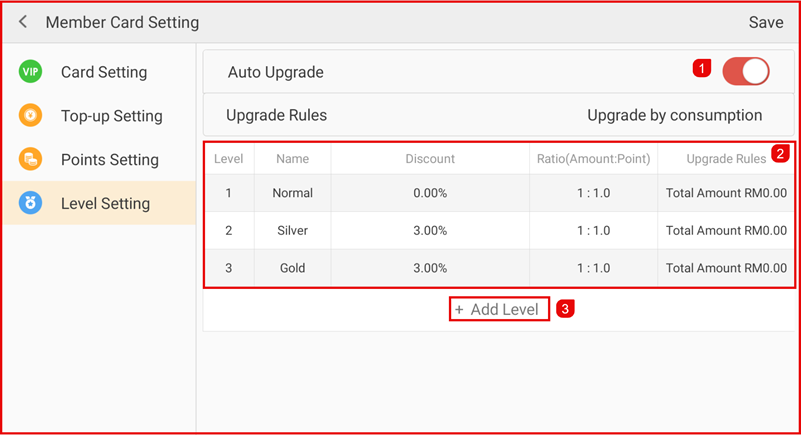Click the Points Setting coin icon
This screenshot has height=435, width=801.
pyautogui.click(x=31, y=160)
